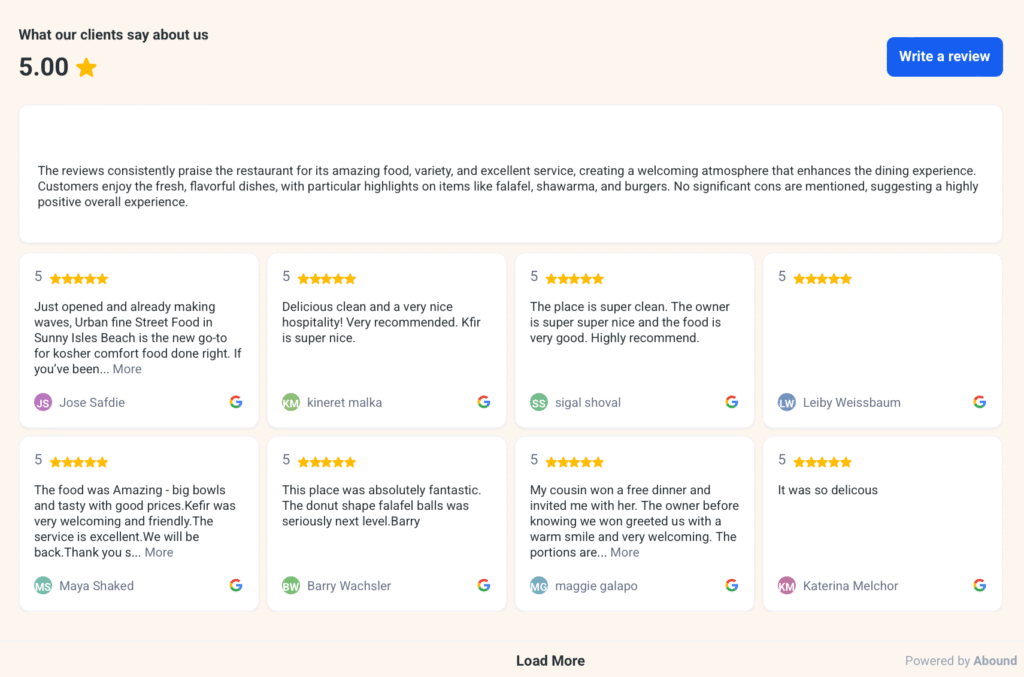
Task: Click the AI review summary paragraph
Action: tap(508, 186)
